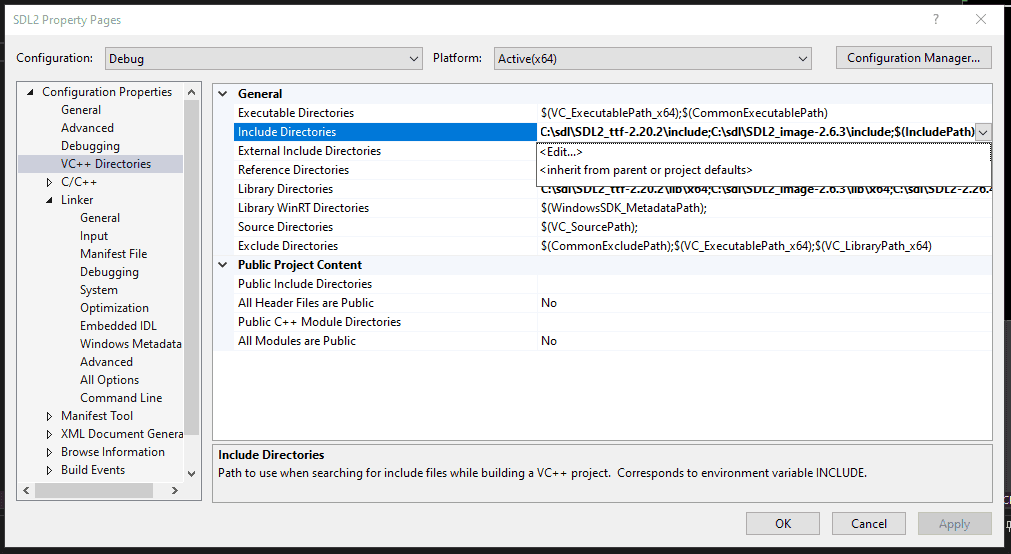Select Debugging under Configuration Properties
This screenshot has height=554, width=1011.
tap(90, 146)
